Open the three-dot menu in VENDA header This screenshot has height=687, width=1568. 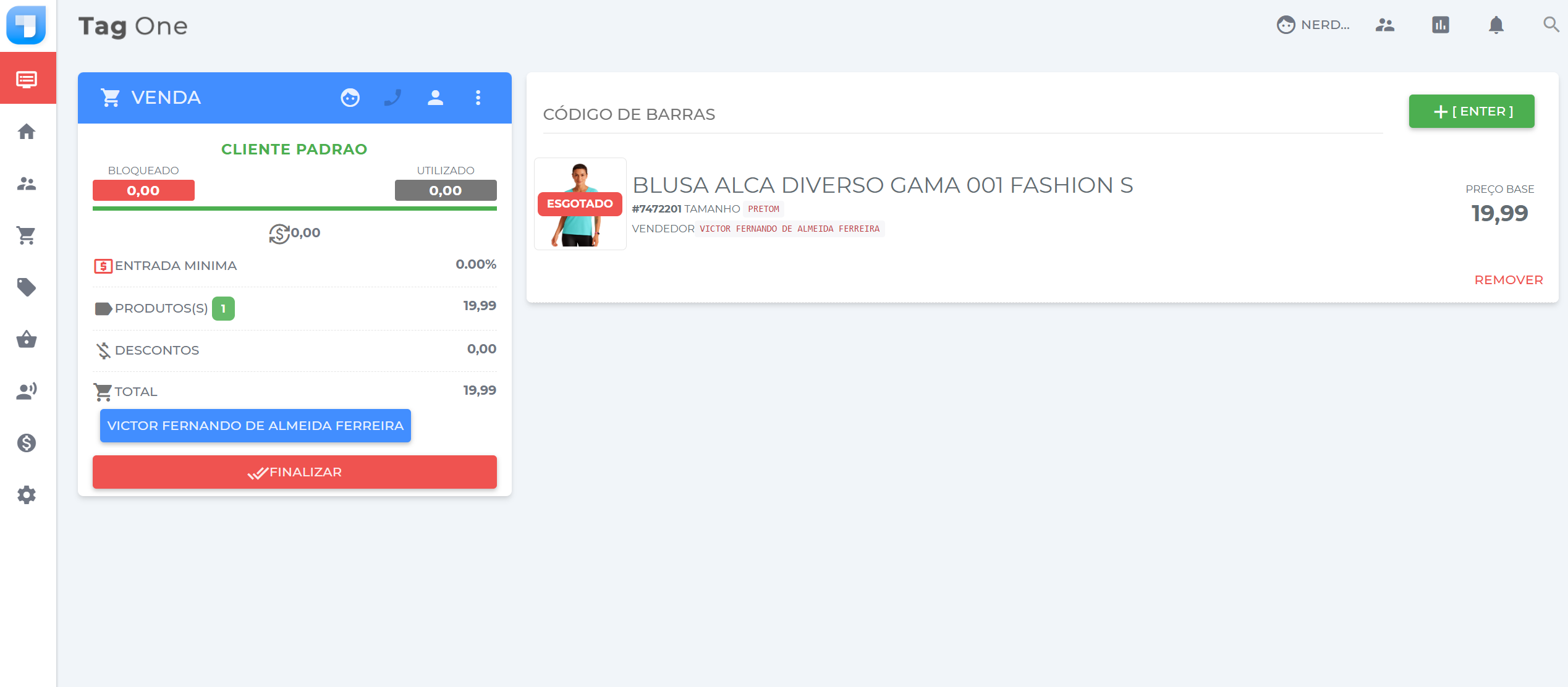click(x=478, y=98)
